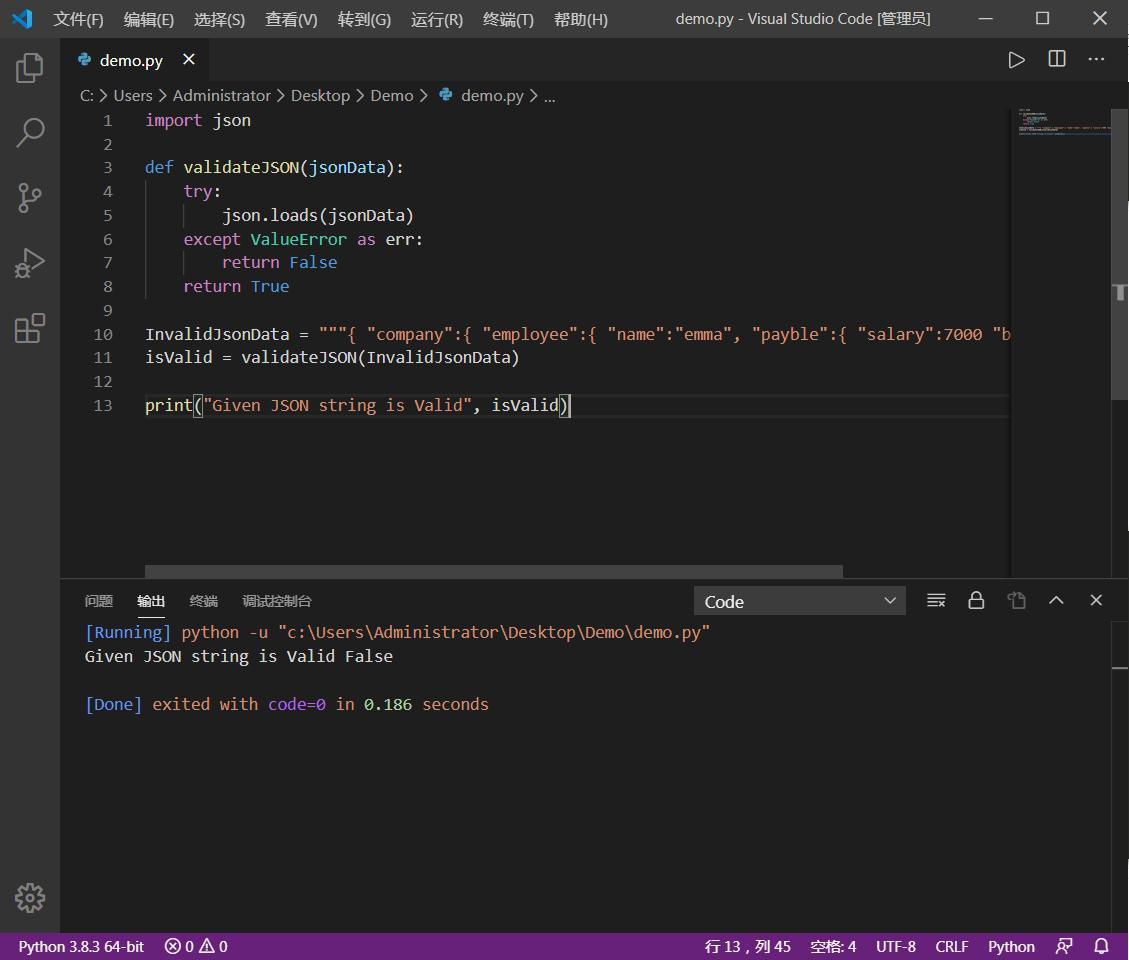Run the Python file with the play button
Screen dimensions: 1129x960
click(1017, 59)
